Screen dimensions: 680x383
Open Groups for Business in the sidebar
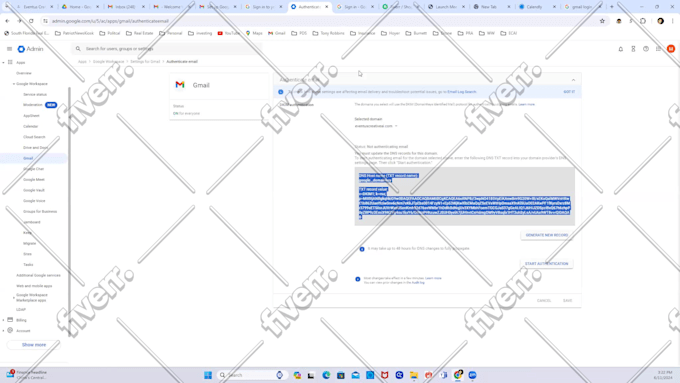pos(40,212)
